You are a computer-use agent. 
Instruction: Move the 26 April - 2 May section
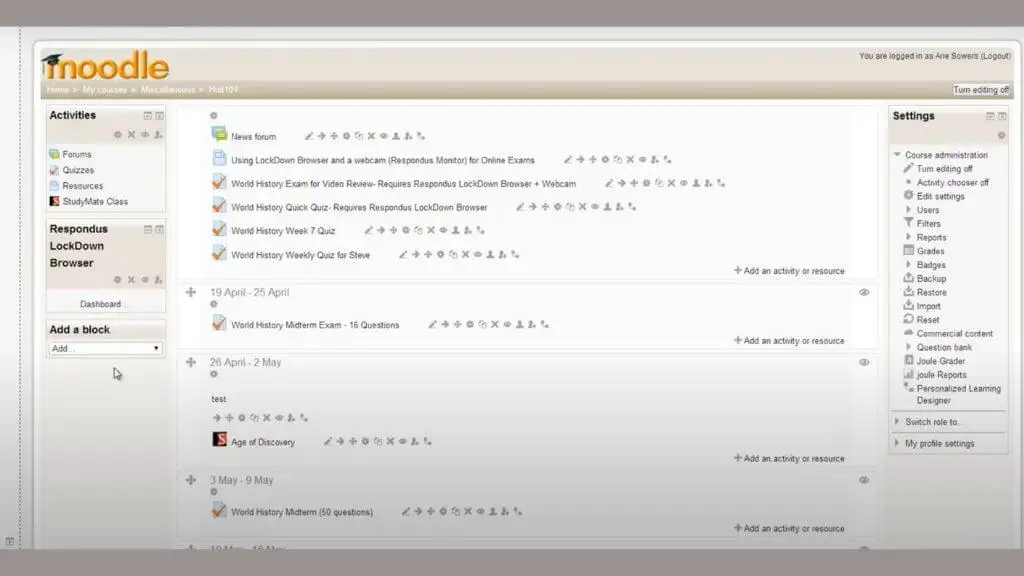pyautogui.click(x=191, y=362)
